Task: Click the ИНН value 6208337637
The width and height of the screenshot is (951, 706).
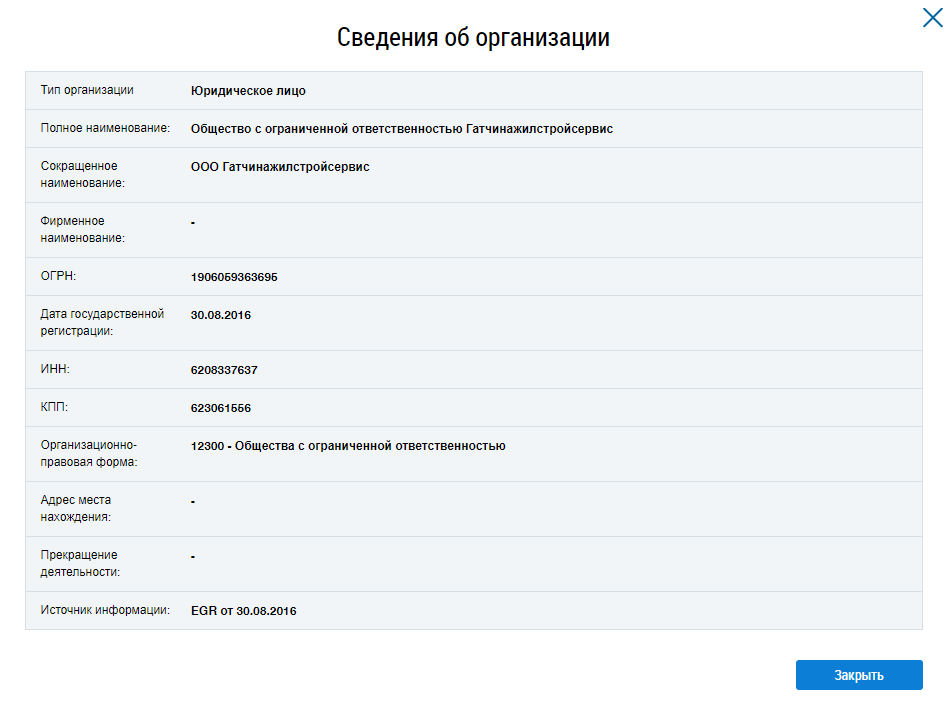Action: 224,370
